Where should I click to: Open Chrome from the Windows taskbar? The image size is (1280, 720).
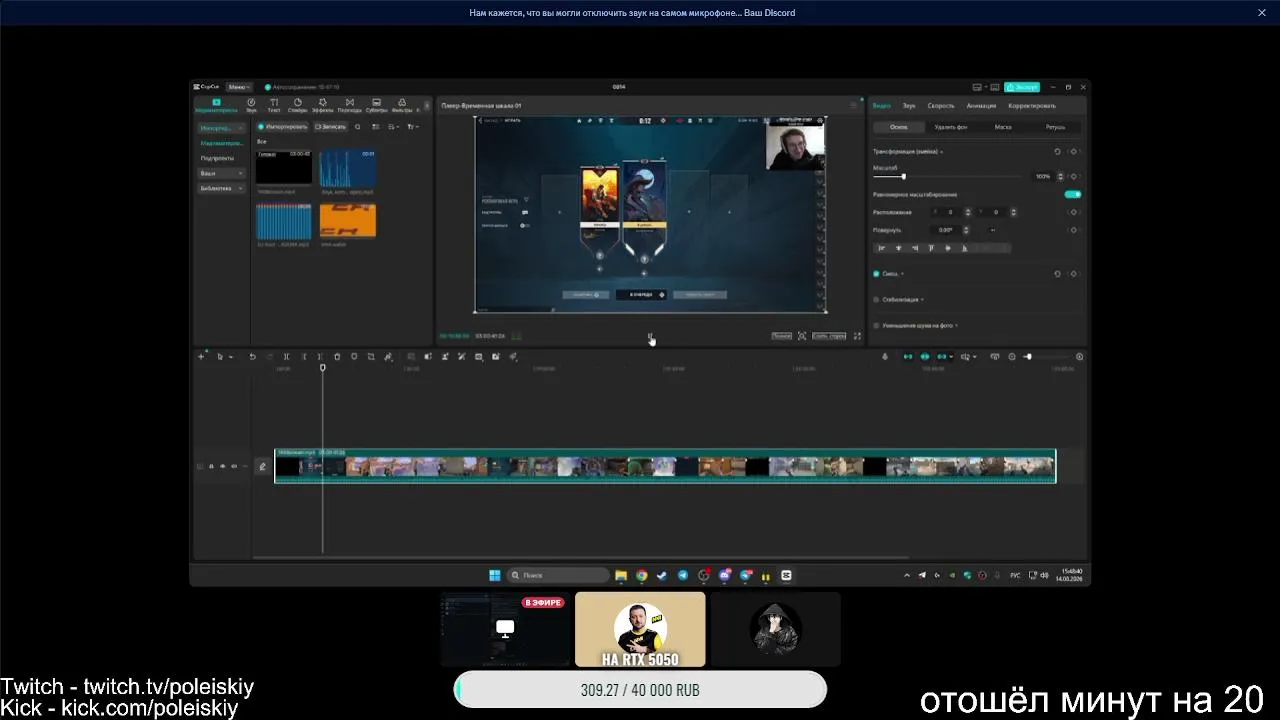coord(641,575)
